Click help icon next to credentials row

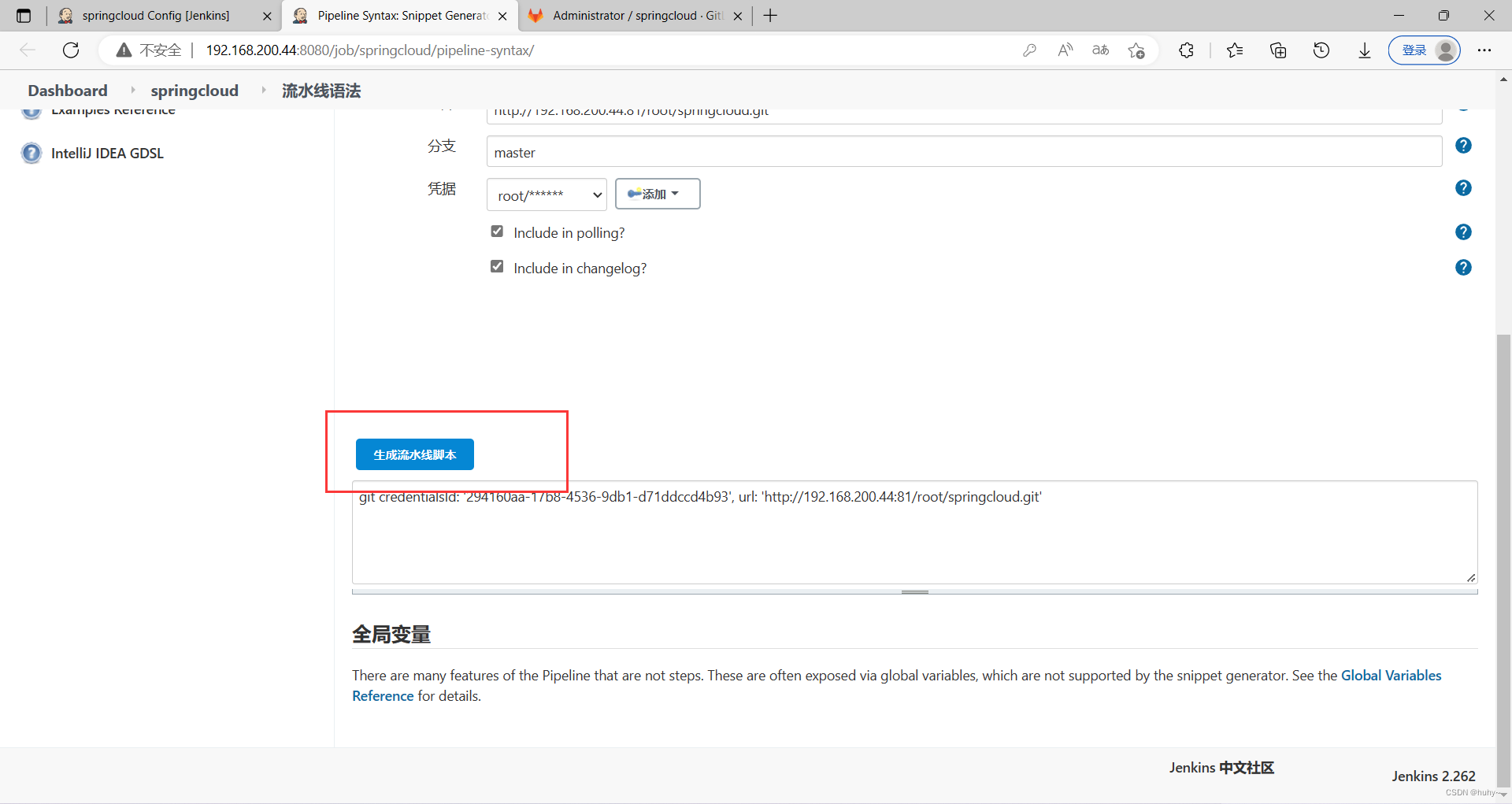[x=1463, y=188]
